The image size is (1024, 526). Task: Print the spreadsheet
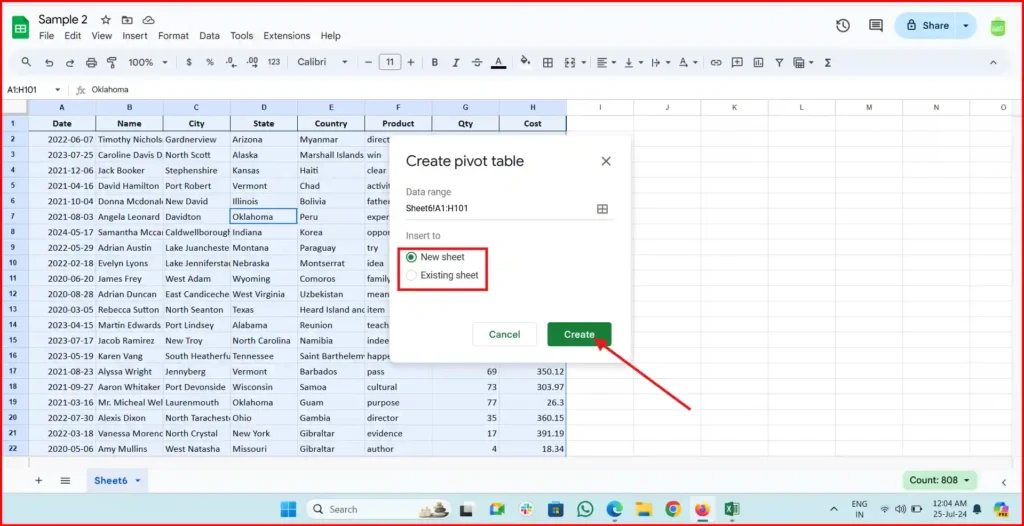point(91,63)
